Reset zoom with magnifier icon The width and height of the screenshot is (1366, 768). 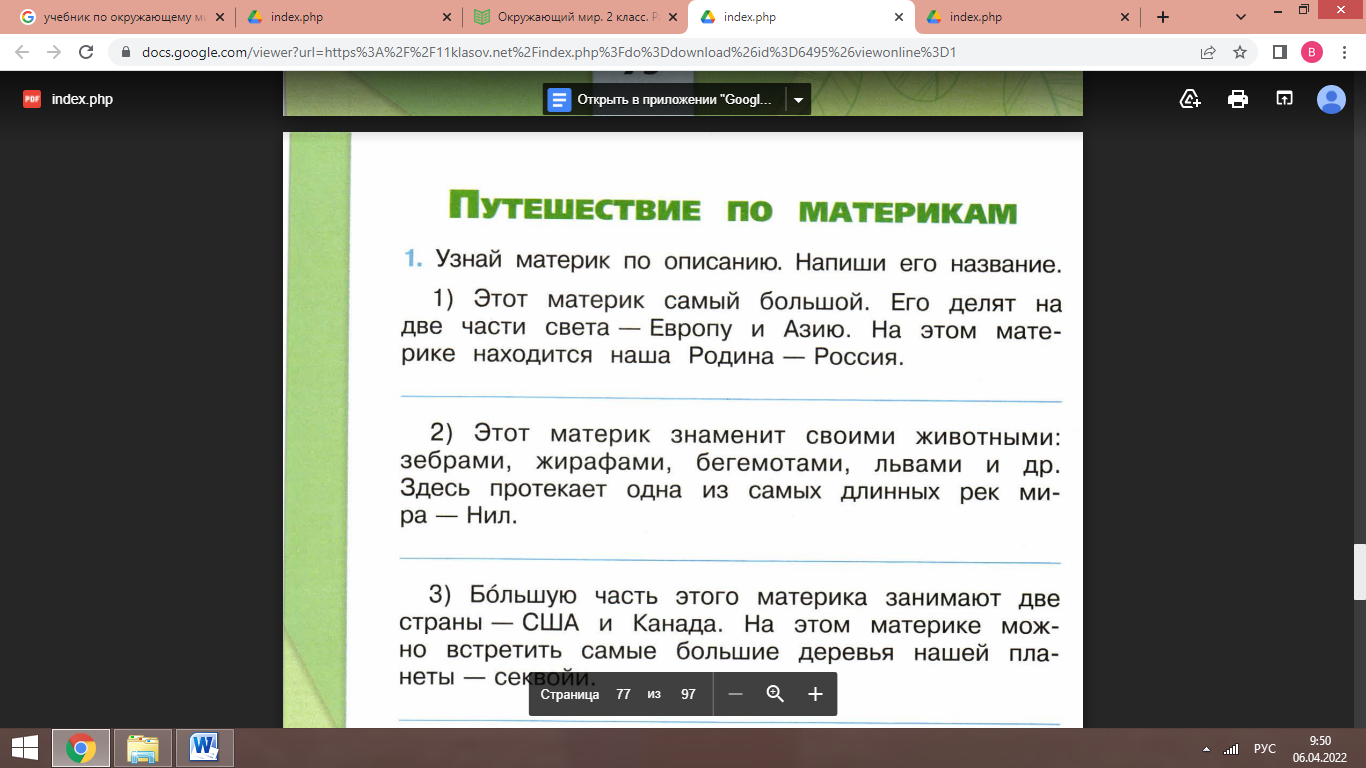pos(775,694)
